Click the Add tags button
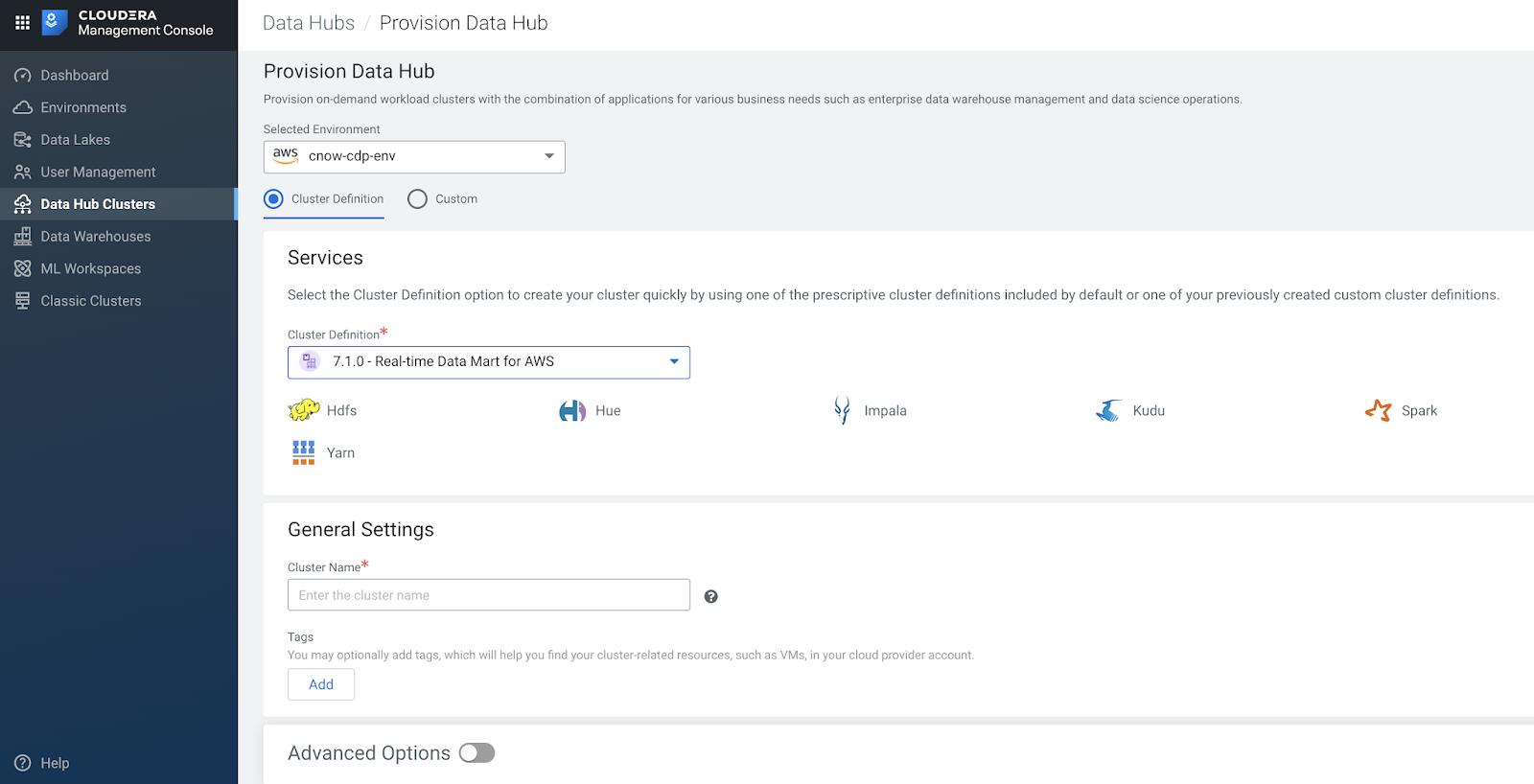The height and width of the screenshot is (784, 1534). tap(321, 684)
